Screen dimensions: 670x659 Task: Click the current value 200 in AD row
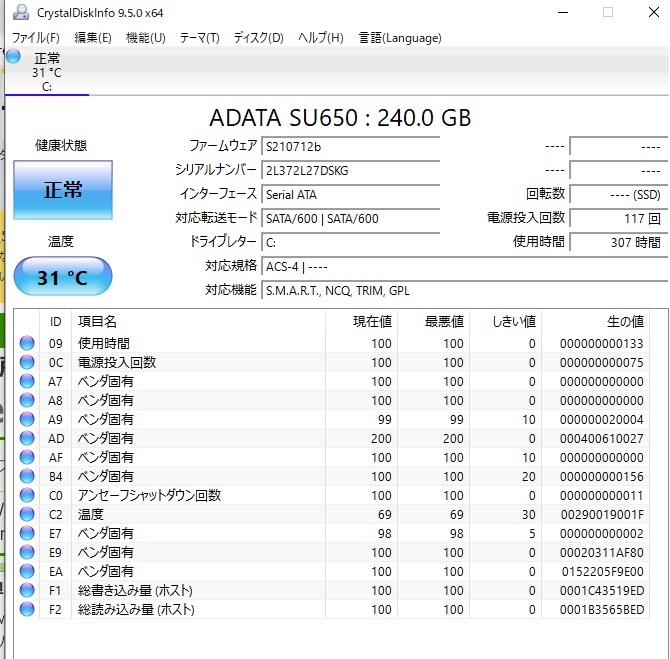click(x=381, y=438)
